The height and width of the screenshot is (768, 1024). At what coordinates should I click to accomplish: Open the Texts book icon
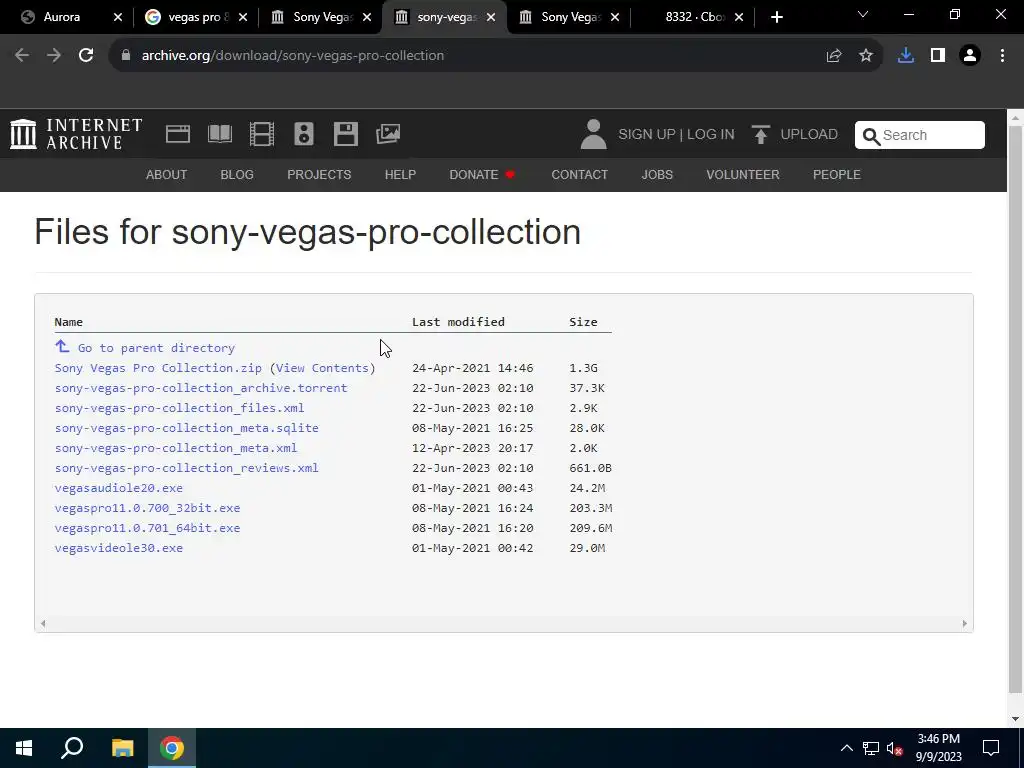[x=220, y=134]
